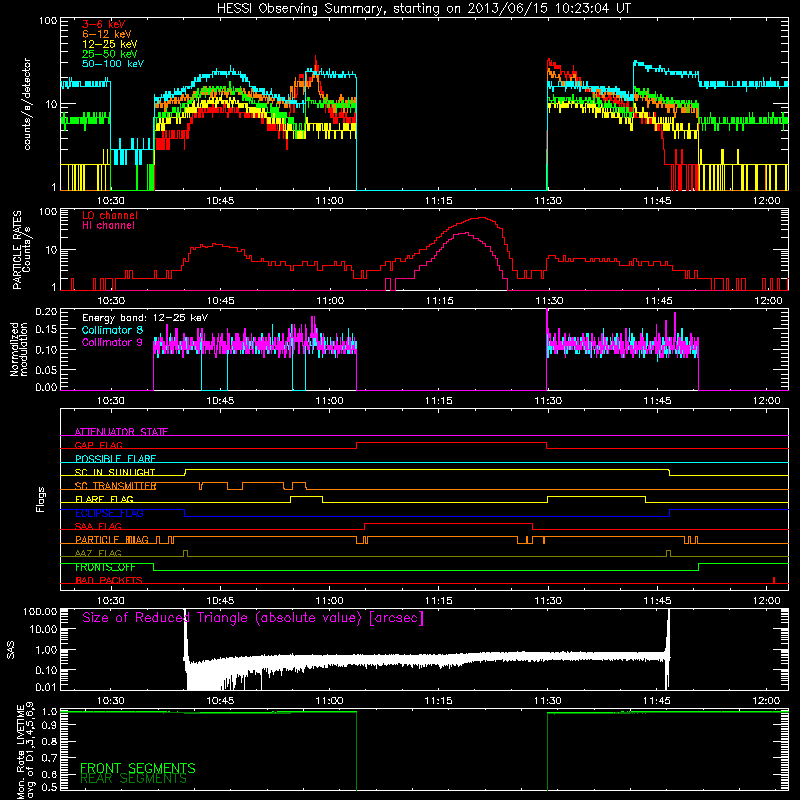Viewport: 800px width, 800px height.
Task: Click the 'REAR SEGMENTS' legend label
Action: [x=133, y=778]
